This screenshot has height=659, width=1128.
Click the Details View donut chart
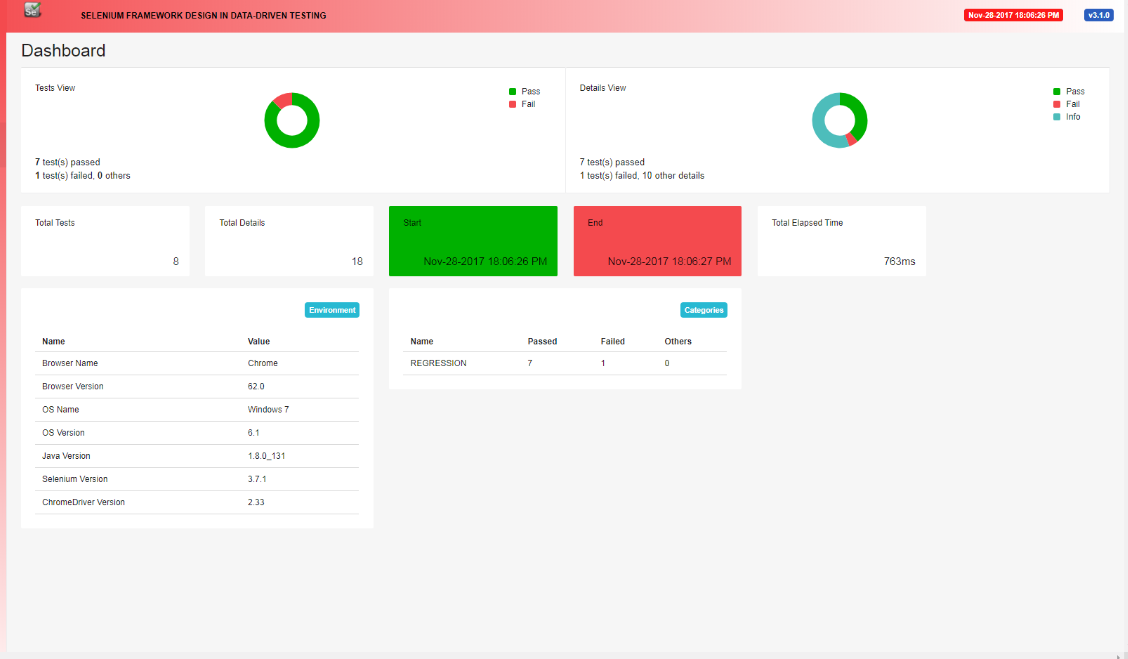pyautogui.click(x=840, y=120)
